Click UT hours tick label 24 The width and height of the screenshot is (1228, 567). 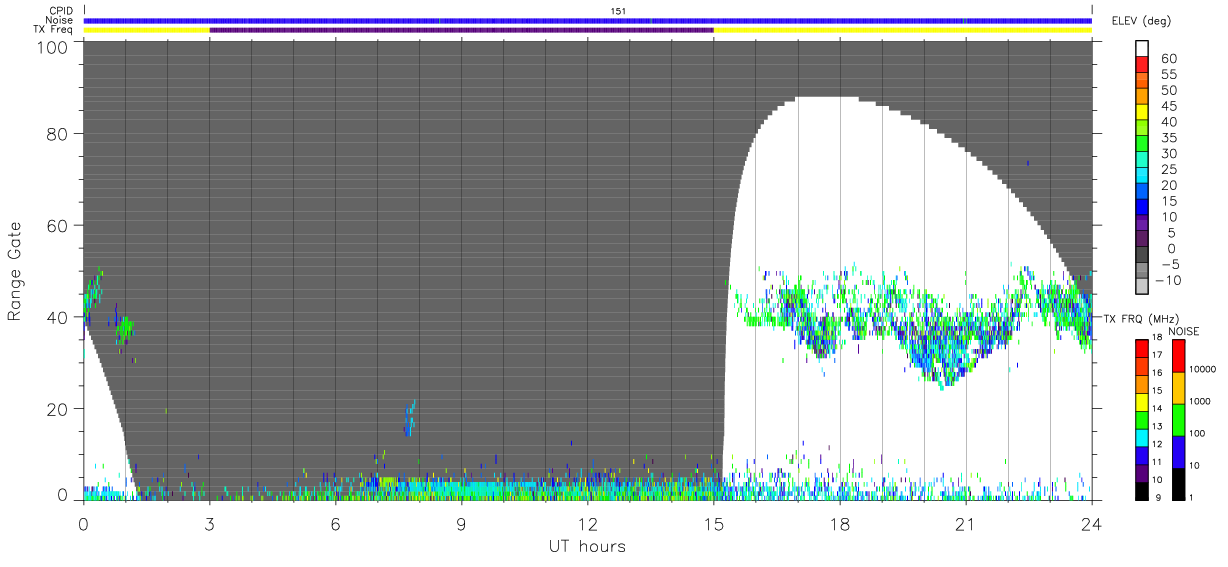[x=1092, y=523]
